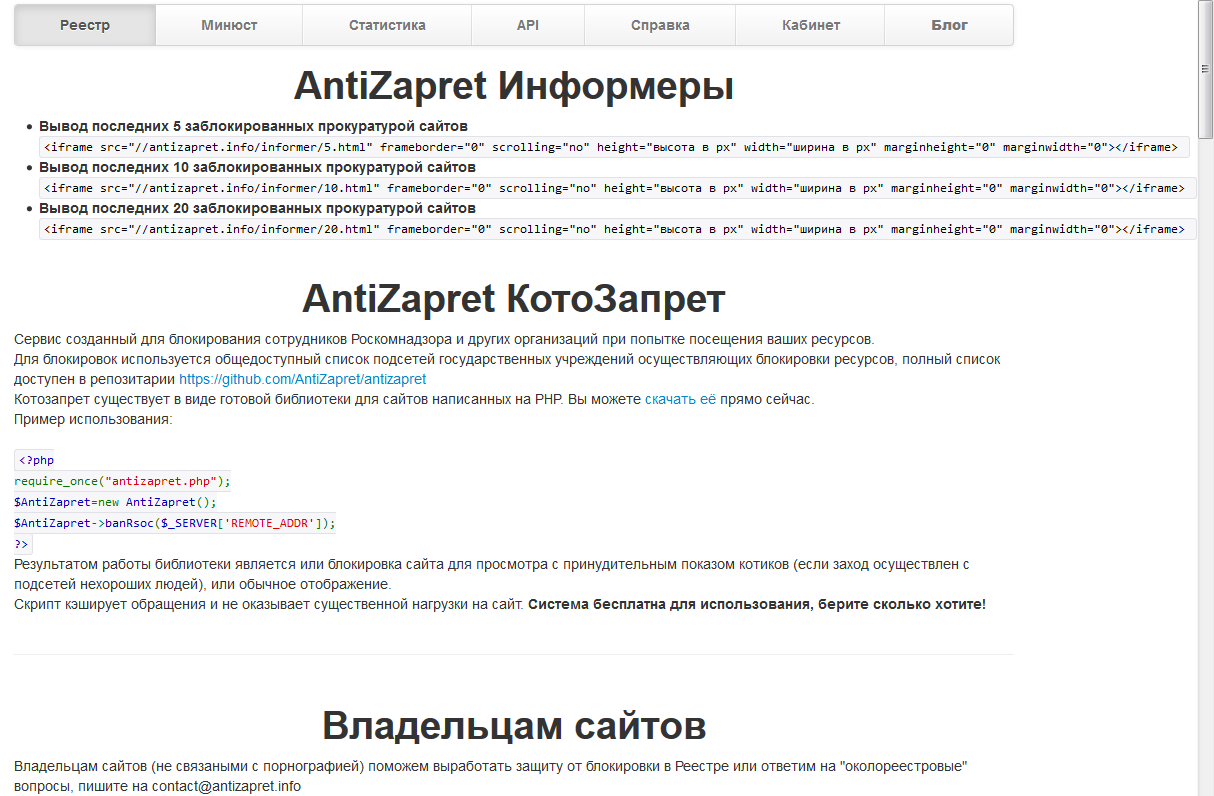Open the Кабинет tab
This screenshot has width=1214, height=796.
tap(810, 25)
